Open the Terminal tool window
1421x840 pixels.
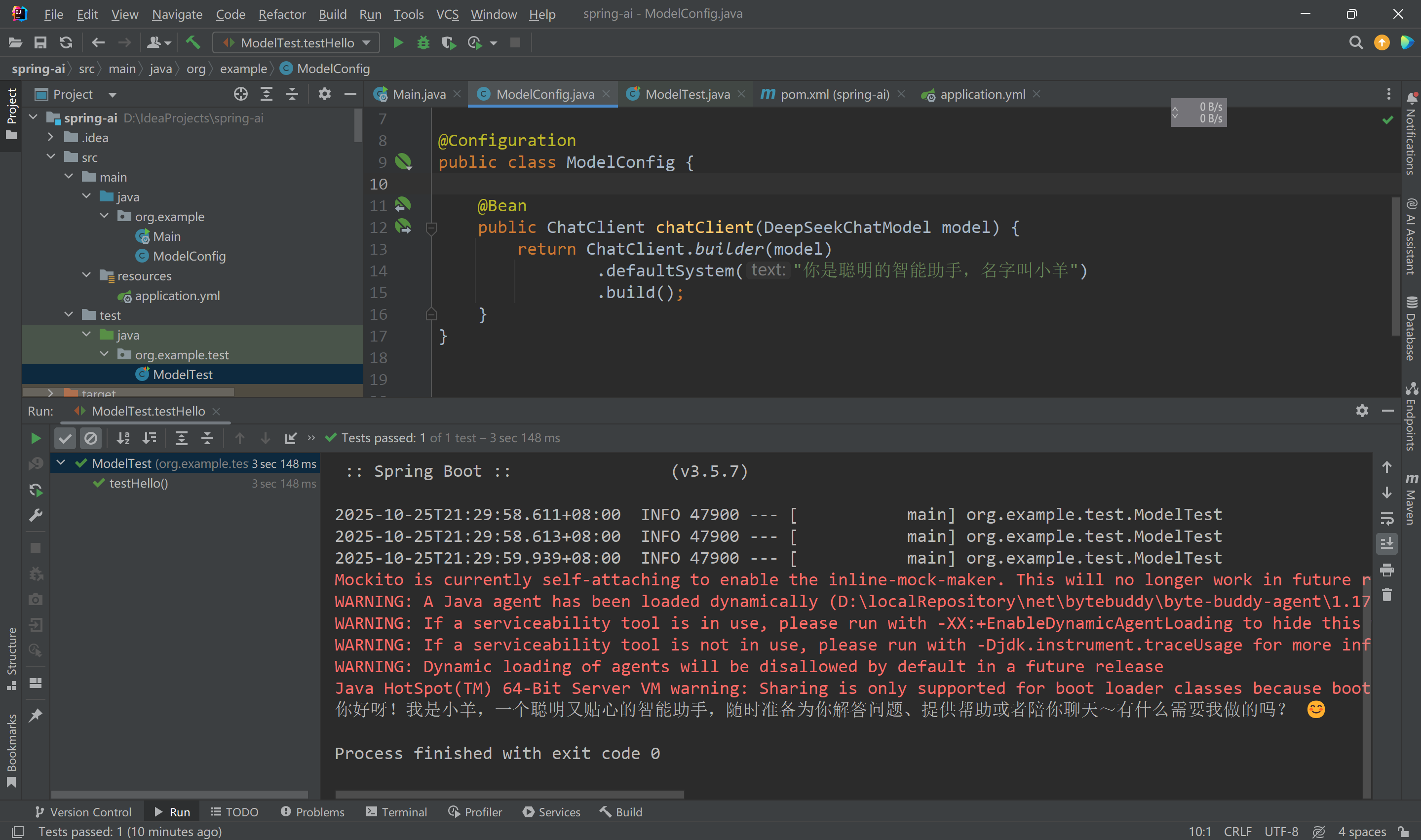coord(397,812)
